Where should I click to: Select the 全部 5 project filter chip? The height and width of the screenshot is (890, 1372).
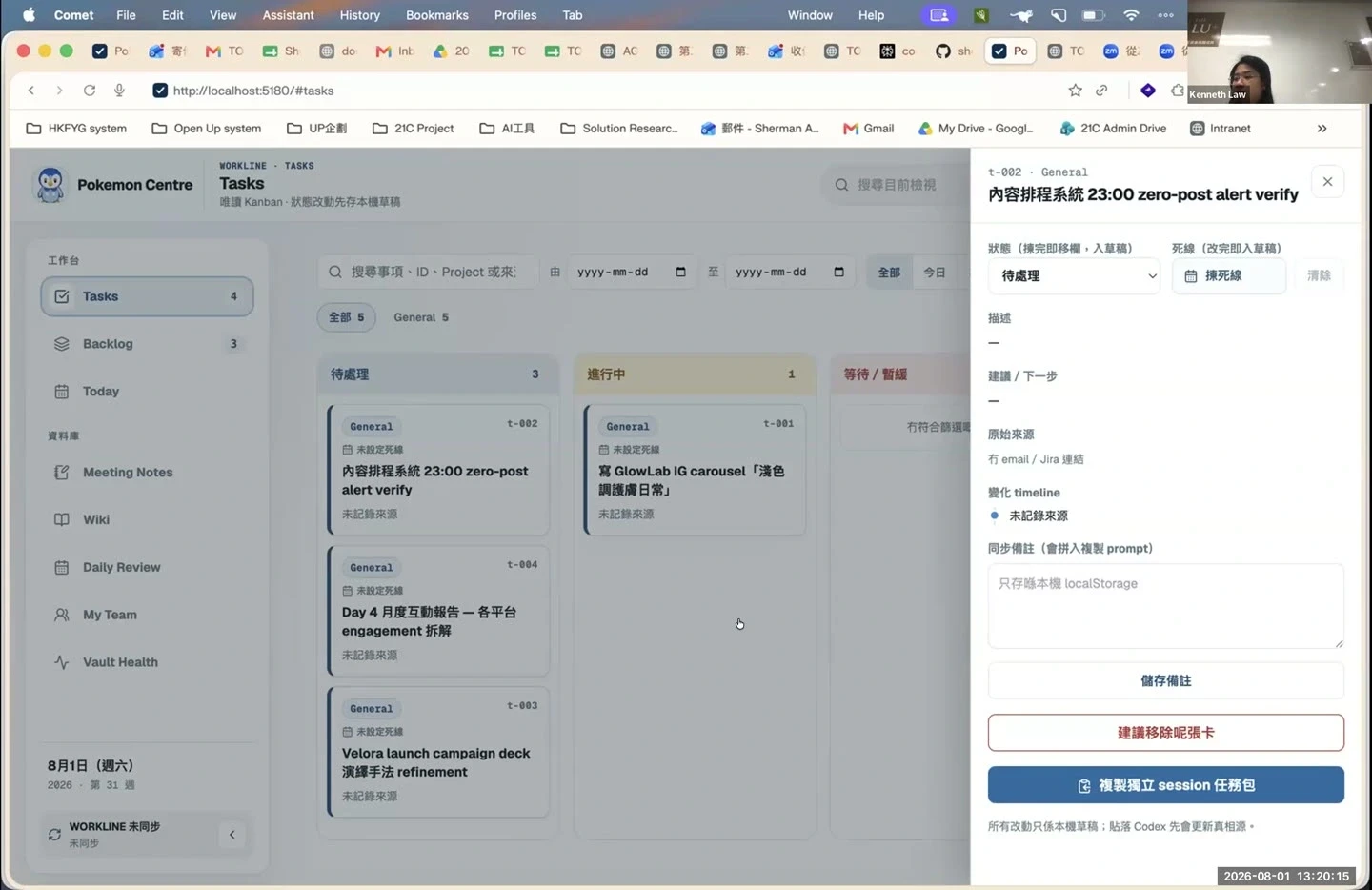click(347, 317)
